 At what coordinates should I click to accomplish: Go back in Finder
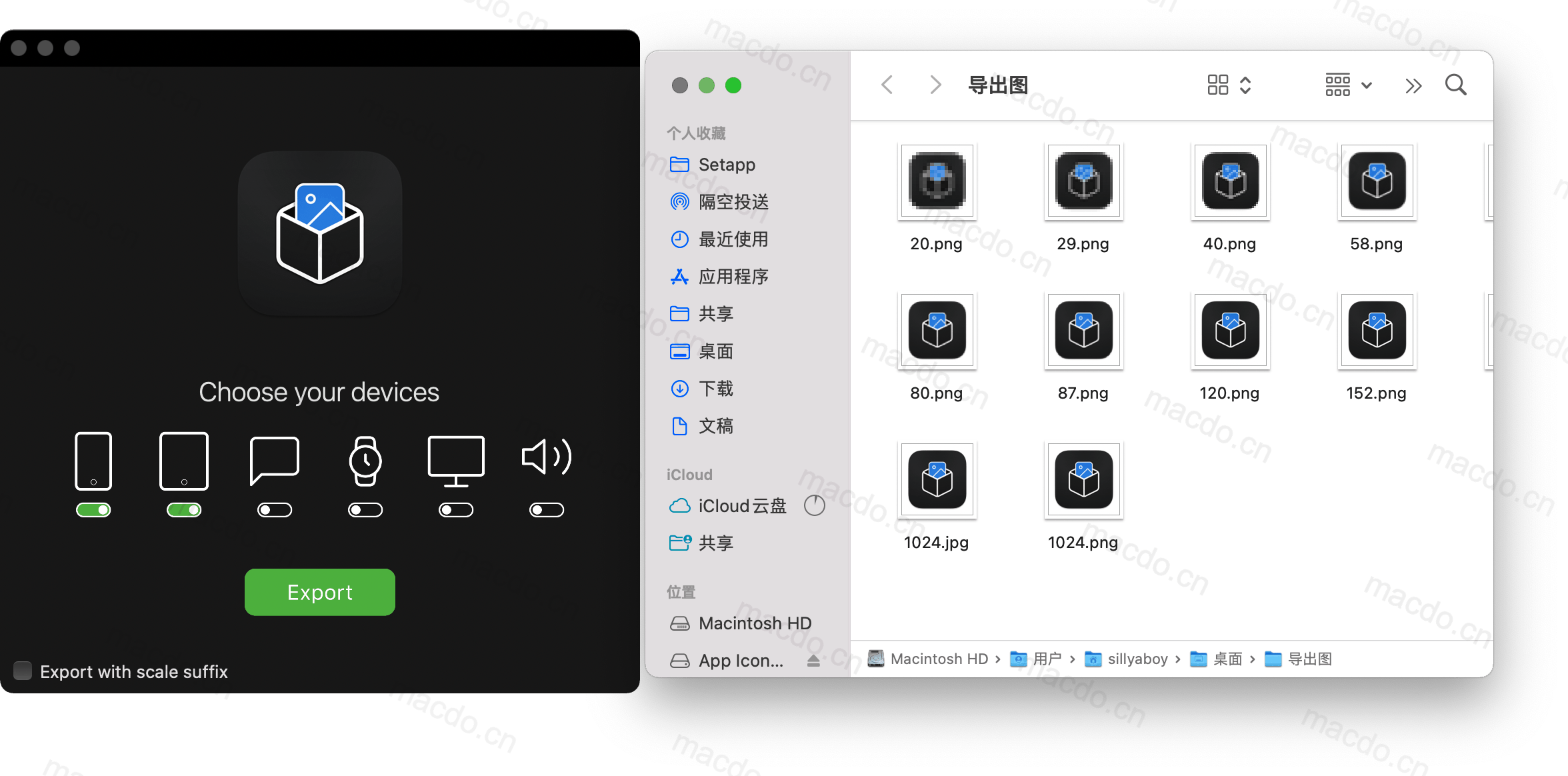887,85
